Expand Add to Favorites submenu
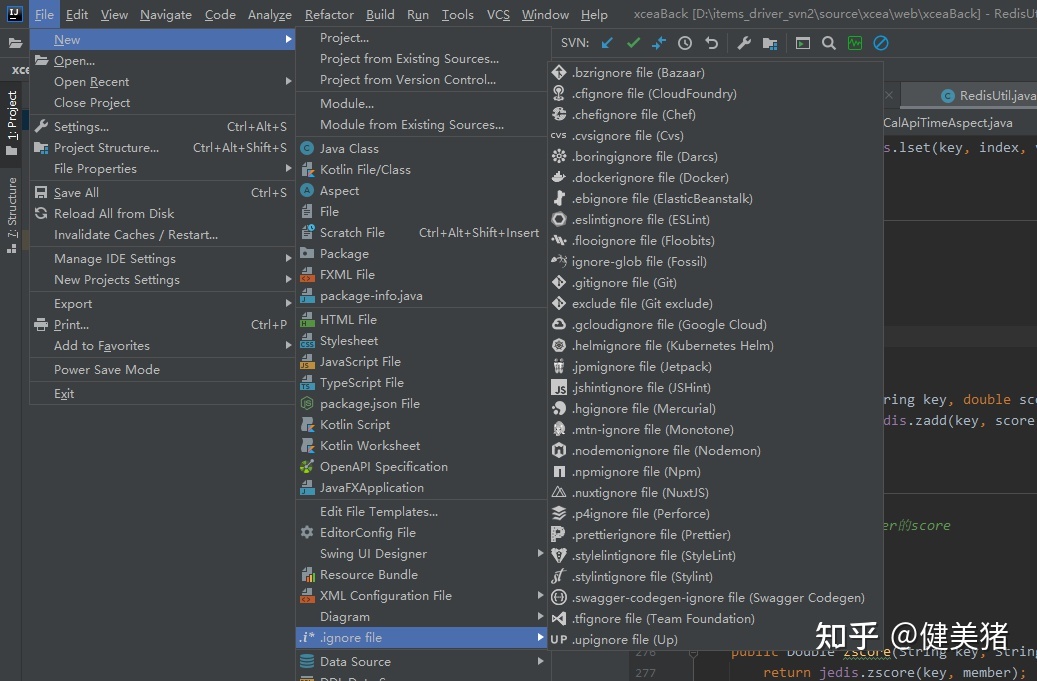The image size is (1037, 681). click(x=162, y=346)
